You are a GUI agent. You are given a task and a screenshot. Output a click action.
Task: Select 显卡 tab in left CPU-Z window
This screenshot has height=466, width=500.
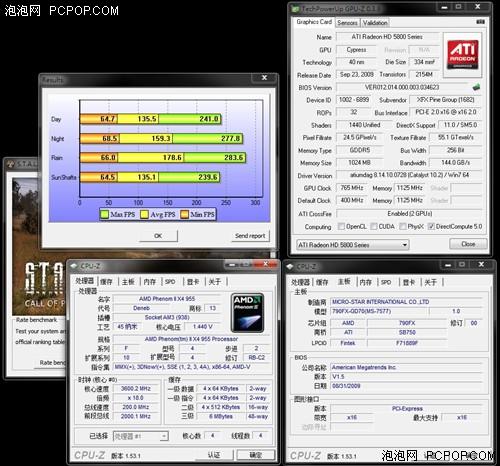tap(193, 282)
